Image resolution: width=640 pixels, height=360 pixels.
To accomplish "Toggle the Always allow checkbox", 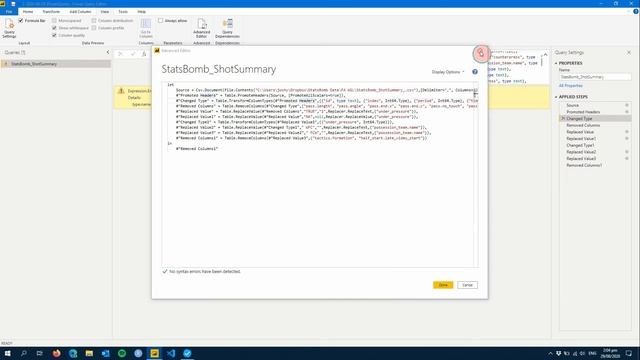I will pyautogui.click(x=160, y=20).
